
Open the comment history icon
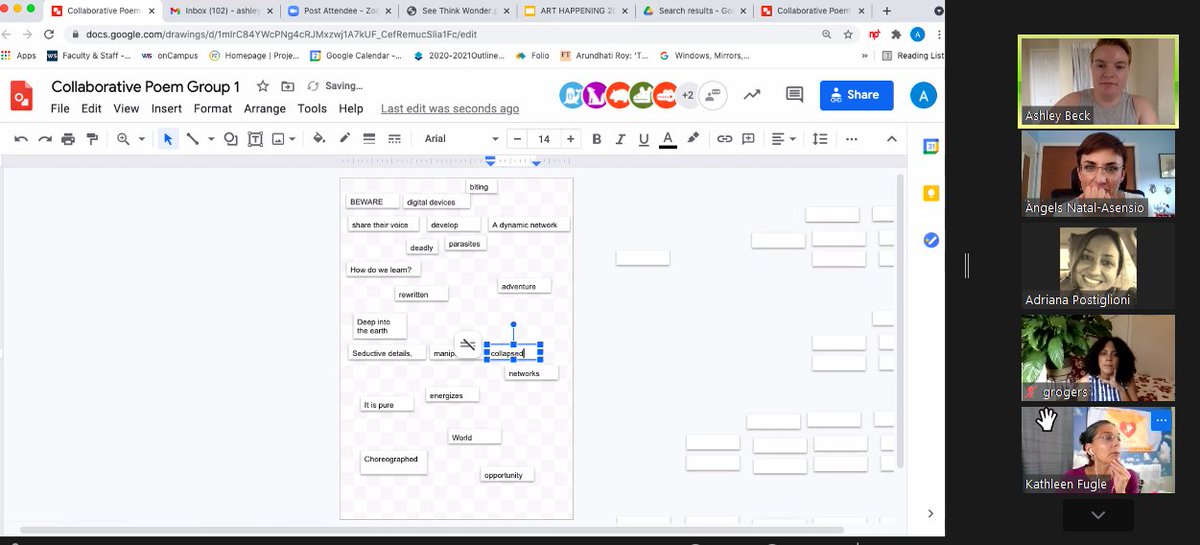(x=795, y=95)
